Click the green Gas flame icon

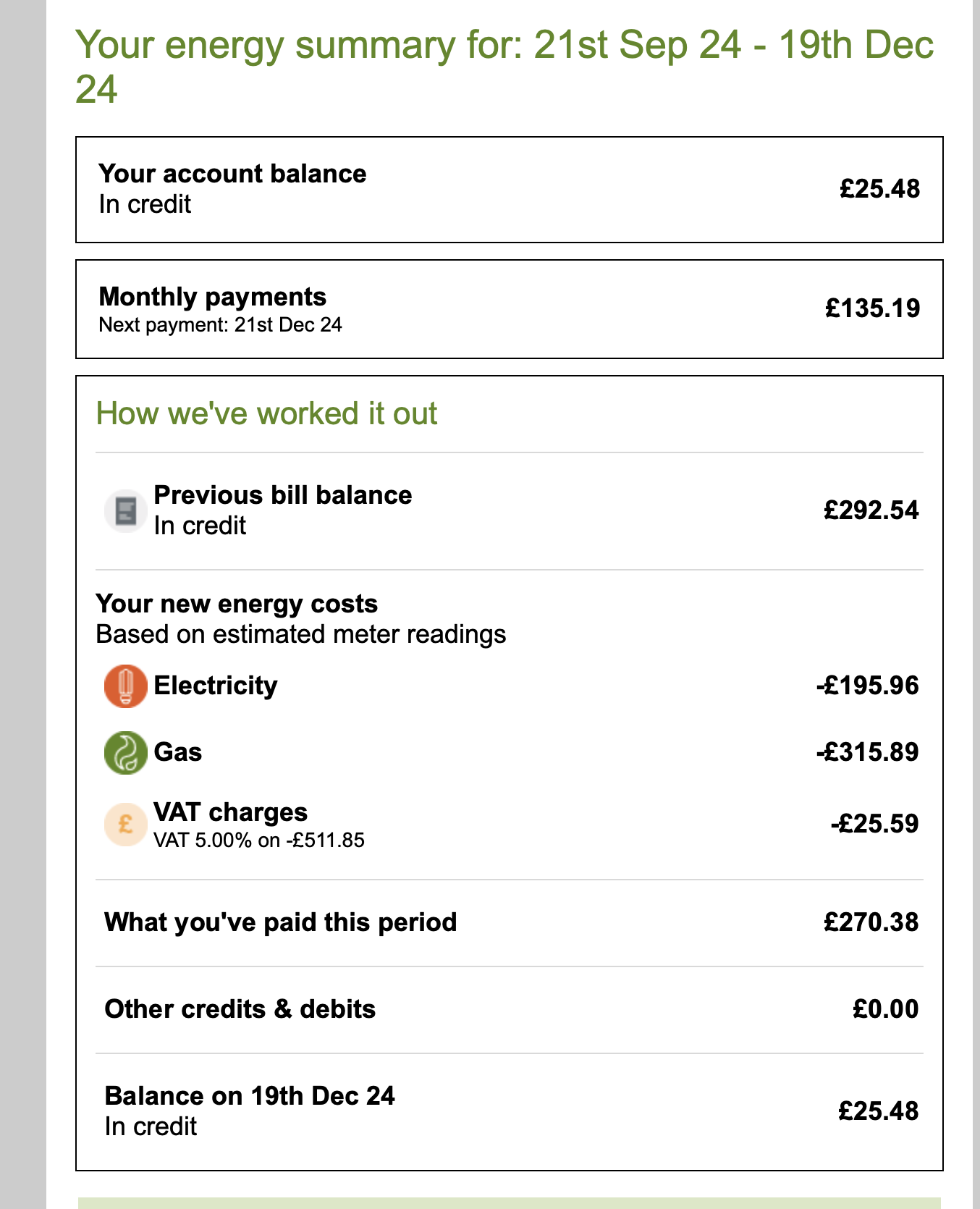pos(125,752)
